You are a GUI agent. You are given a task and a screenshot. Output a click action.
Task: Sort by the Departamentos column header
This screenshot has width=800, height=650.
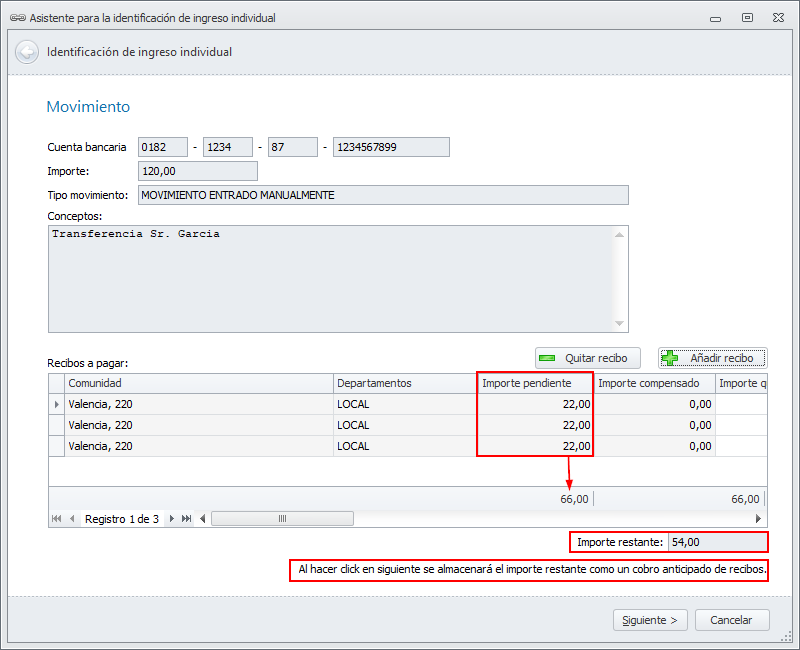click(405, 383)
